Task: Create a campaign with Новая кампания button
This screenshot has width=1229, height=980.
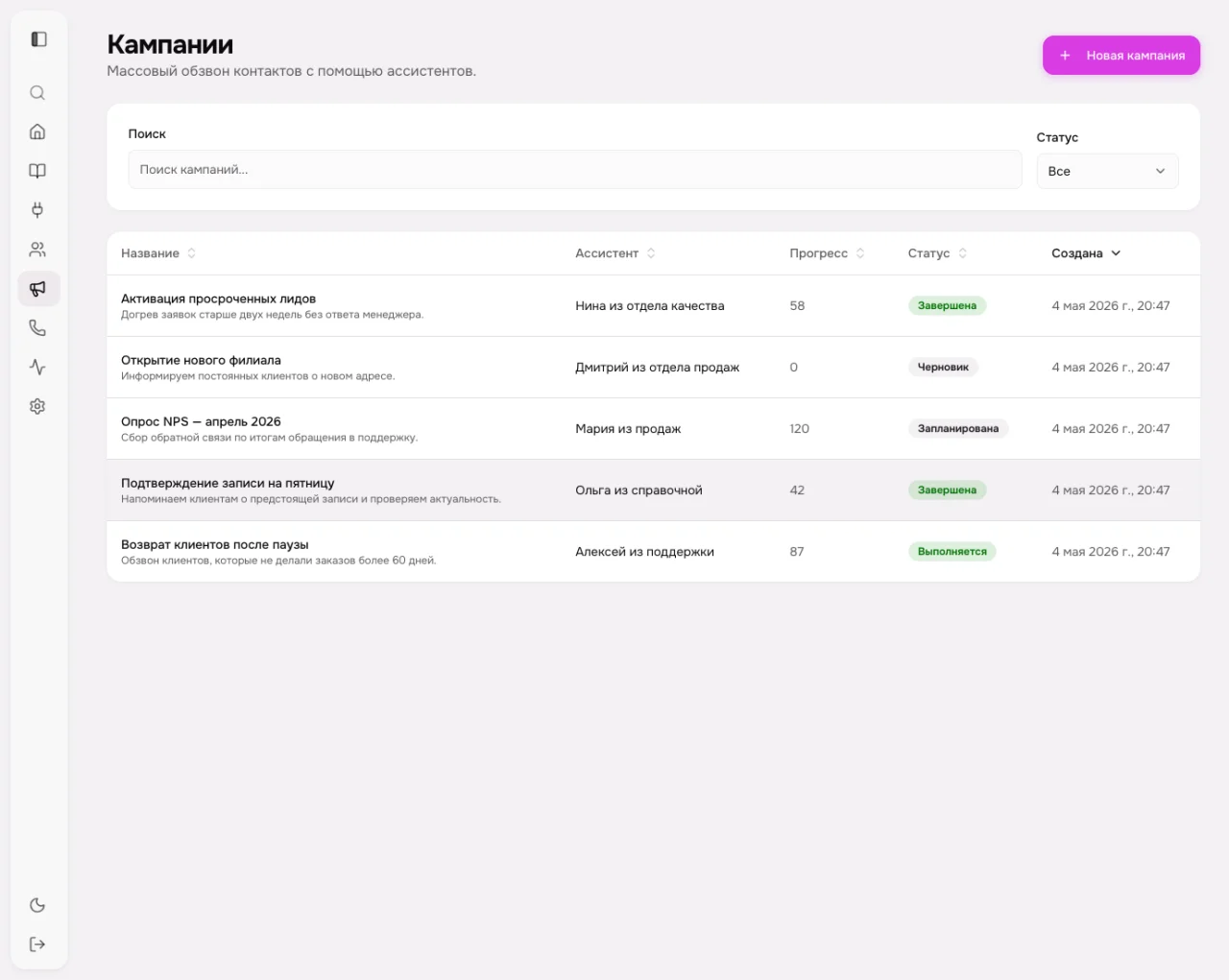Action: 1121,56
